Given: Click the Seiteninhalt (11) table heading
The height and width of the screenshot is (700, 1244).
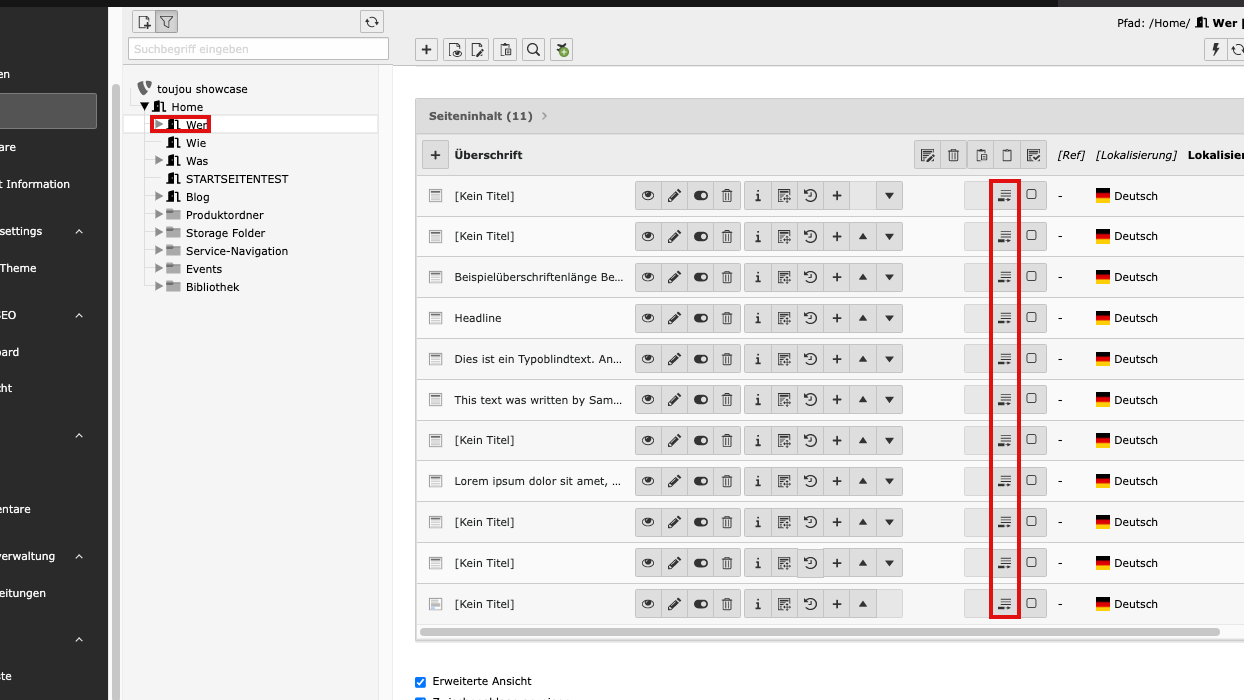Looking at the screenshot, I should pyautogui.click(x=481, y=116).
